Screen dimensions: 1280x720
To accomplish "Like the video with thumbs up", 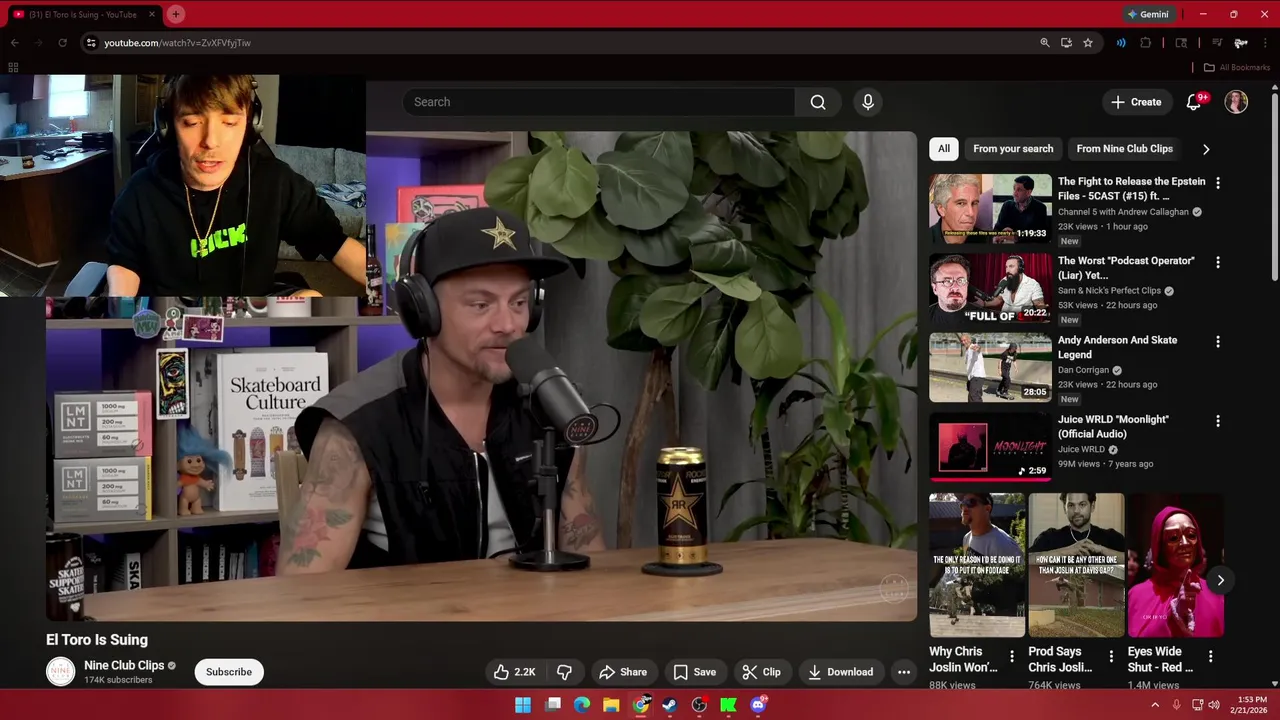I will [514, 672].
